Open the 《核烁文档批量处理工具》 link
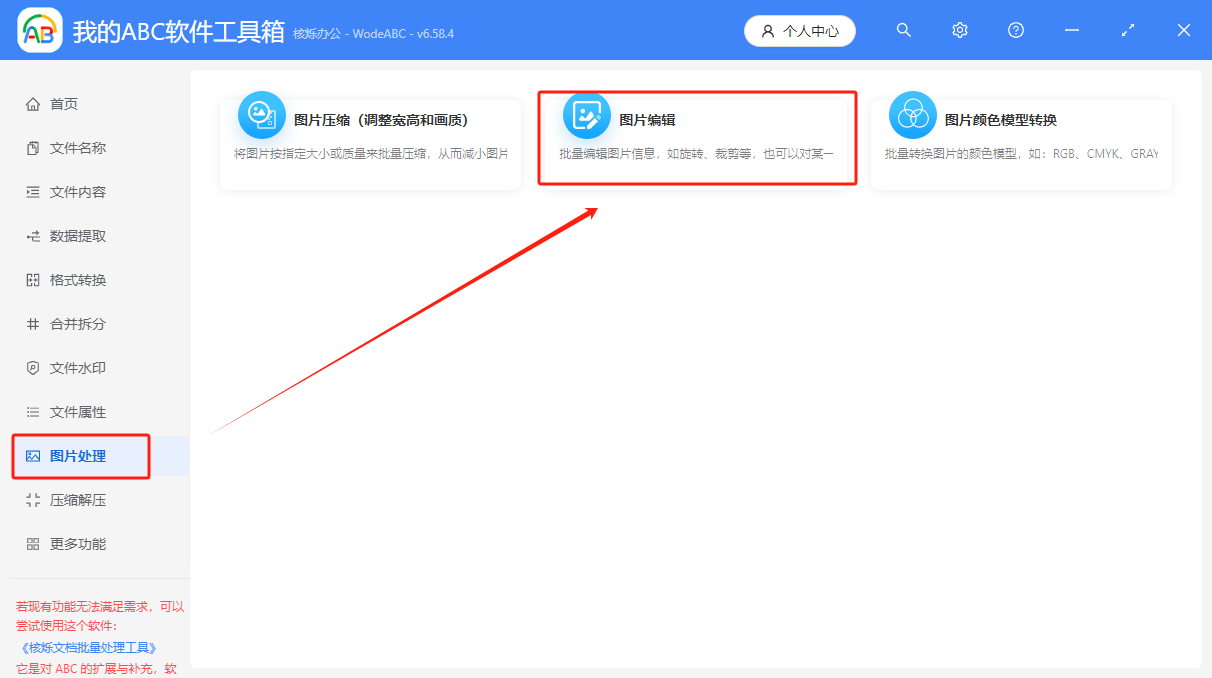This screenshot has width=1212, height=678. click(89, 647)
